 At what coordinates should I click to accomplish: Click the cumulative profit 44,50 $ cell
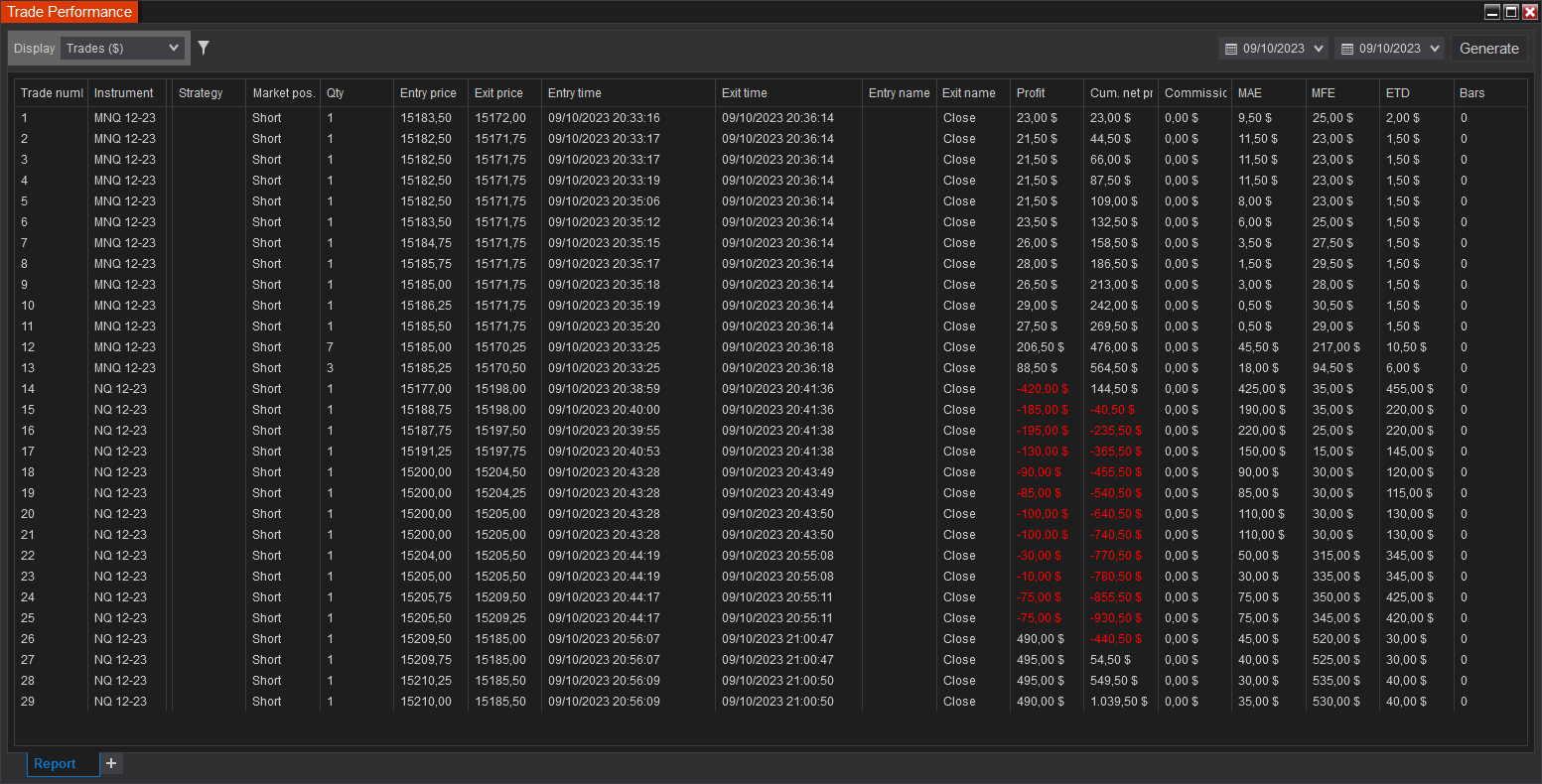[1111, 139]
